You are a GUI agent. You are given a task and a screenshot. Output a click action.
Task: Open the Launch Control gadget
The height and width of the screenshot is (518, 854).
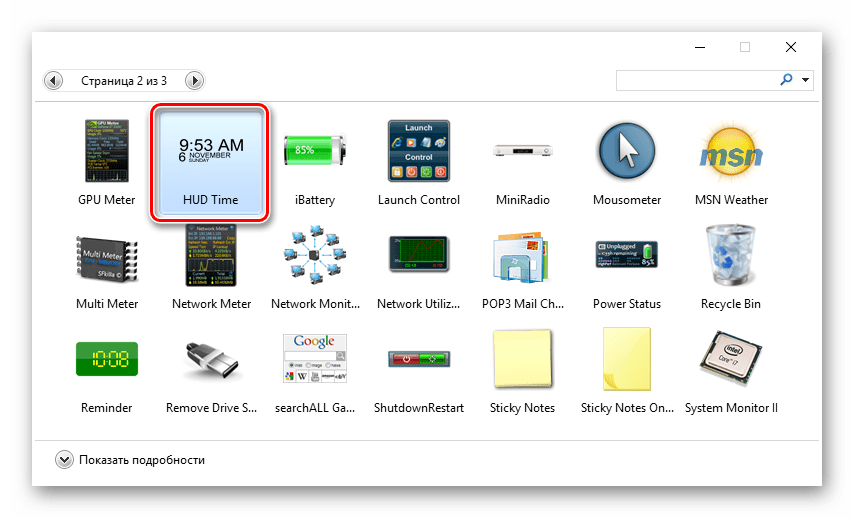(x=418, y=152)
